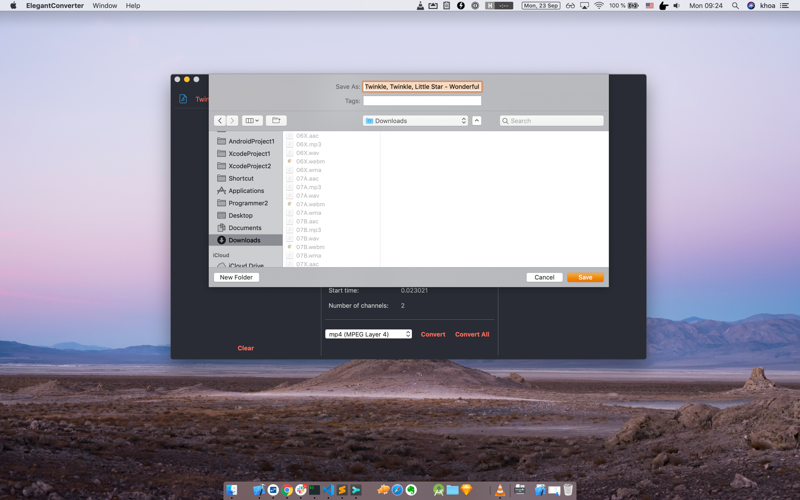Click VLC cone in menu bar
Image resolution: width=800 pixels, height=500 pixels.
(x=420, y=6)
